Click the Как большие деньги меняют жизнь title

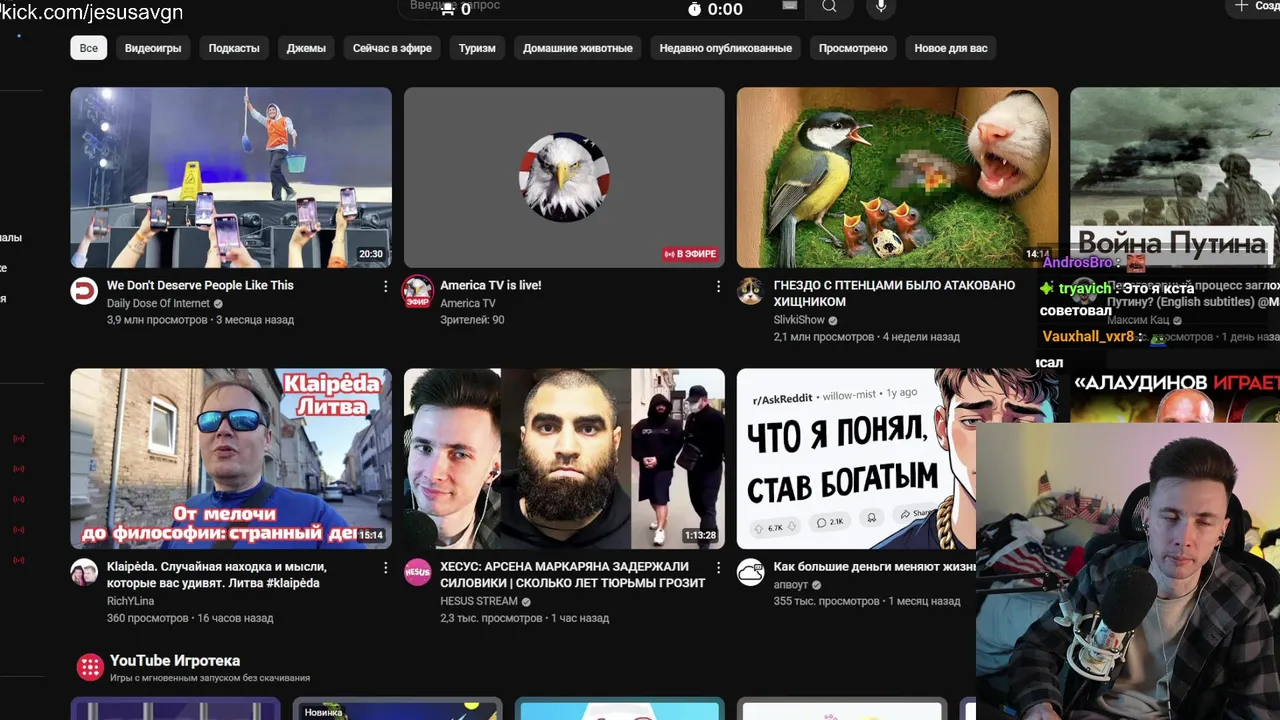(x=874, y=567)
